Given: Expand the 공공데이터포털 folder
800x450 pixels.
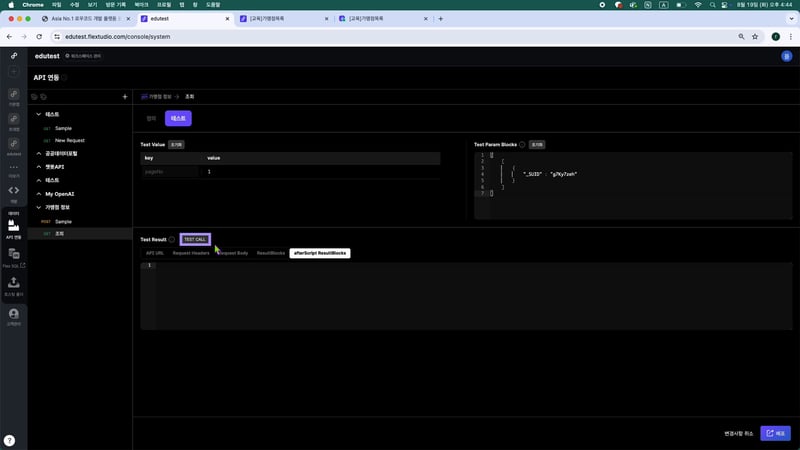Looking at the screenshot, I should click(x=38, y=153).
